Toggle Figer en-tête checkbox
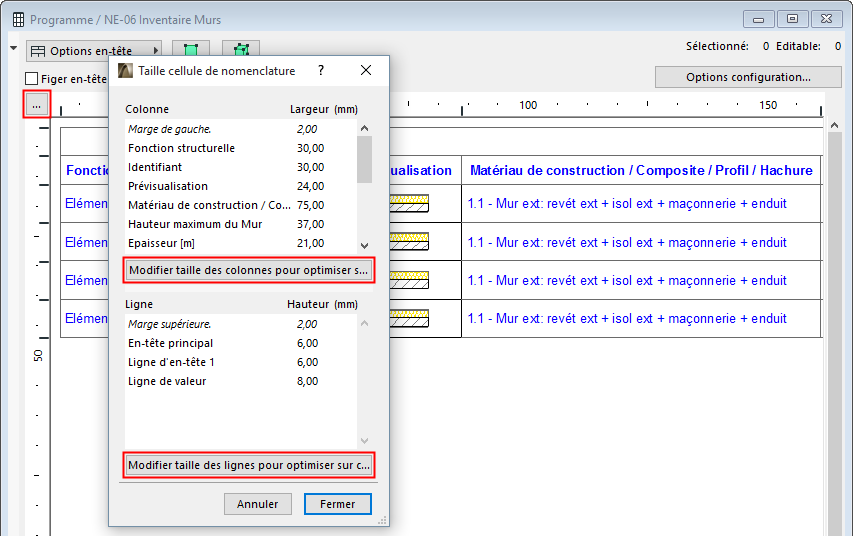 coord(32,79)
